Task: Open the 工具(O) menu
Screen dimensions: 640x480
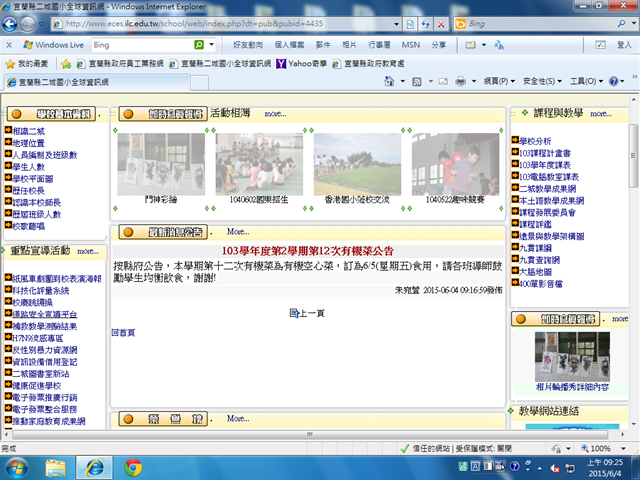Action: 587,81
